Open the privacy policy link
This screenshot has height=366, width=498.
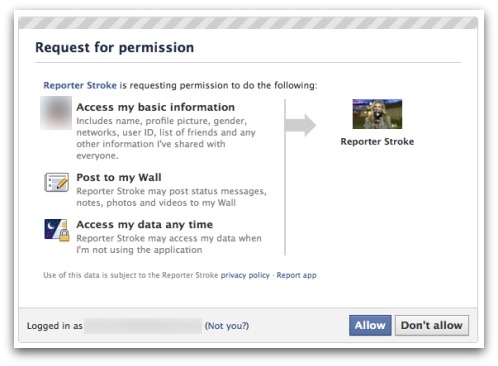point(245,275)
